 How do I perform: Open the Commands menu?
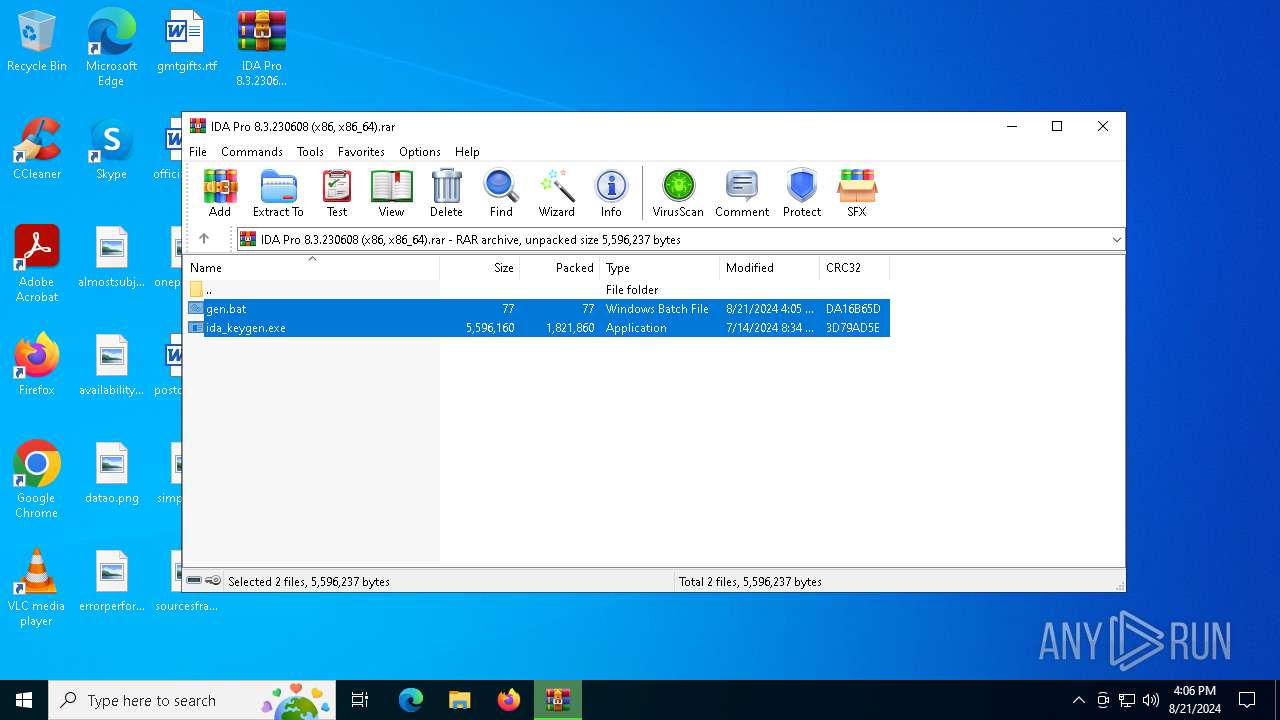(252, 152)
